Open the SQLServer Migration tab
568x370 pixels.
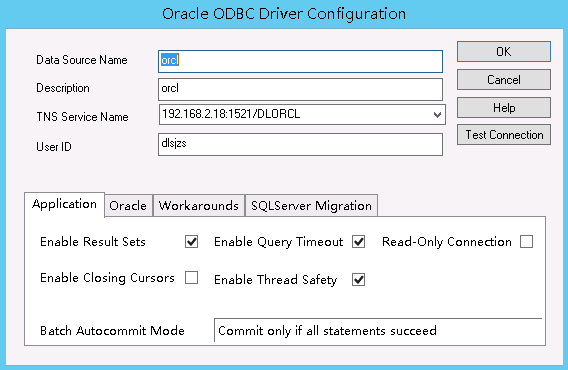click(x=311, y=205)
